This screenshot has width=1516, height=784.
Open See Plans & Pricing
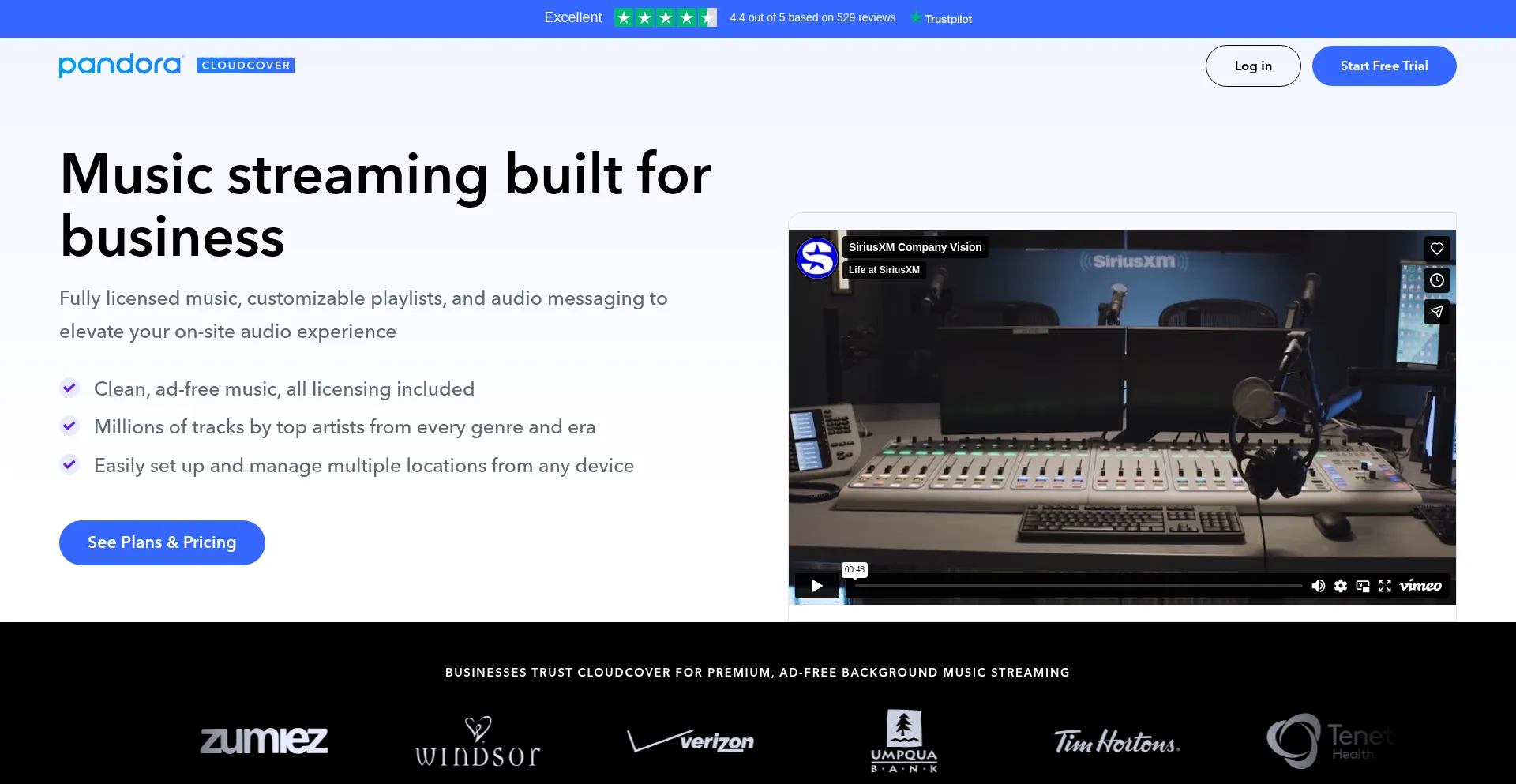point(162,542)
